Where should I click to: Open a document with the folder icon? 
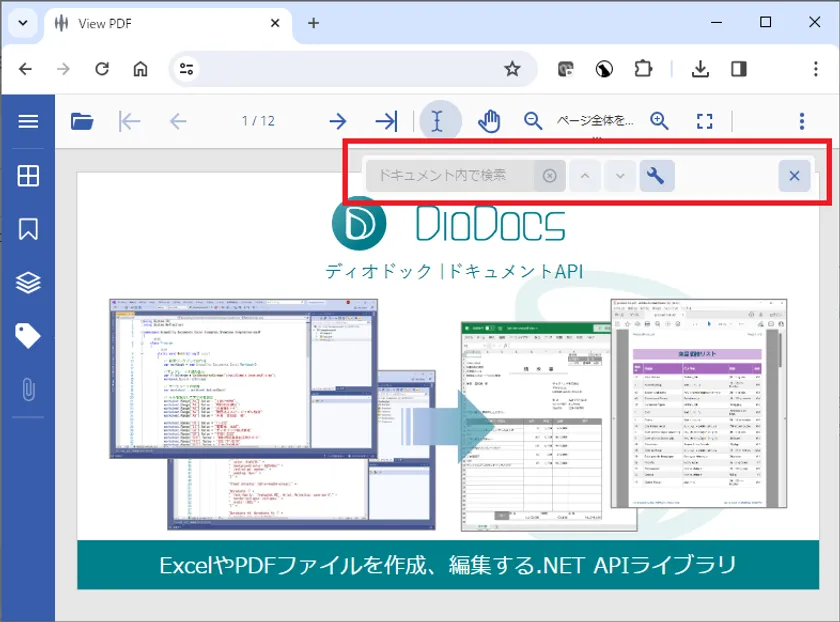[x=82, y=122]
